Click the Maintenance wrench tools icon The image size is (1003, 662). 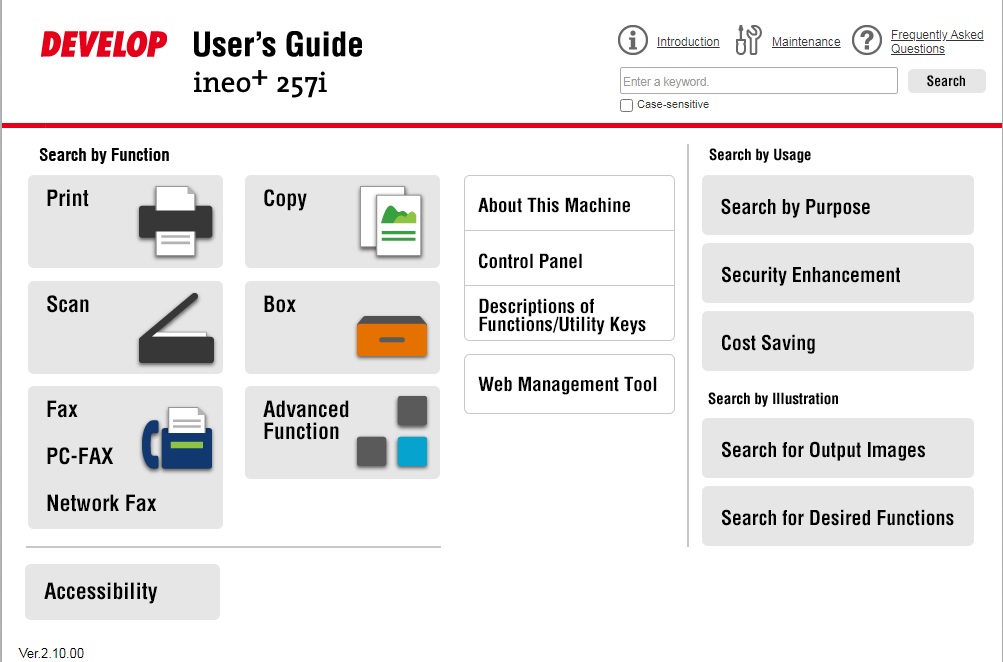[748, 41]
